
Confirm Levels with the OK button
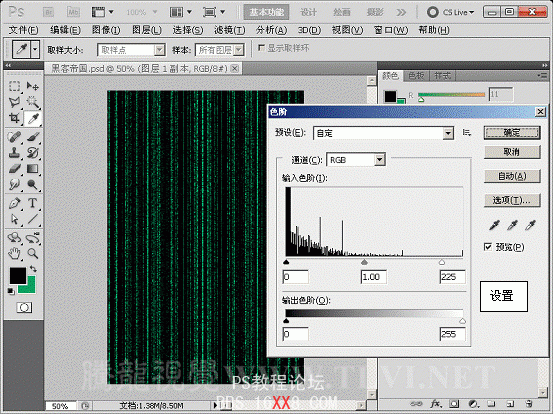512,133
